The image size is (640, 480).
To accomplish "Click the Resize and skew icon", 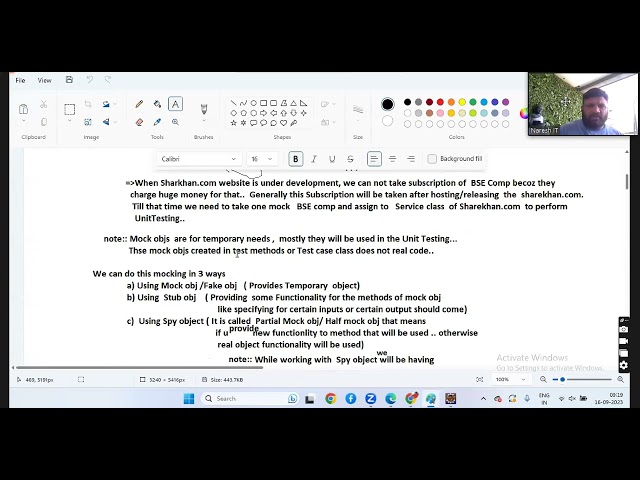I will tap(88, 122).
